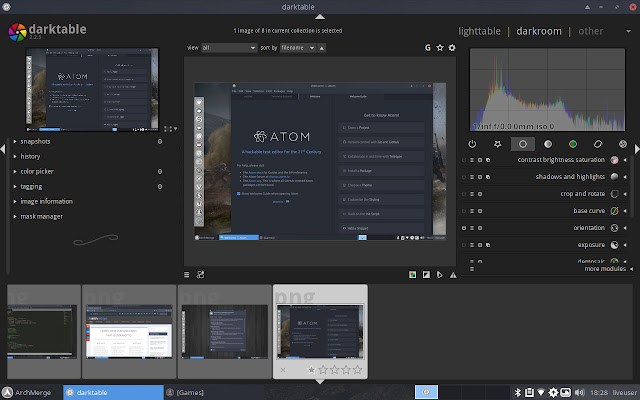The width and height of the screenshot is (640, 400).
Task: Open view switcher dropdown arrow beside other
Action: coord(628,31)
